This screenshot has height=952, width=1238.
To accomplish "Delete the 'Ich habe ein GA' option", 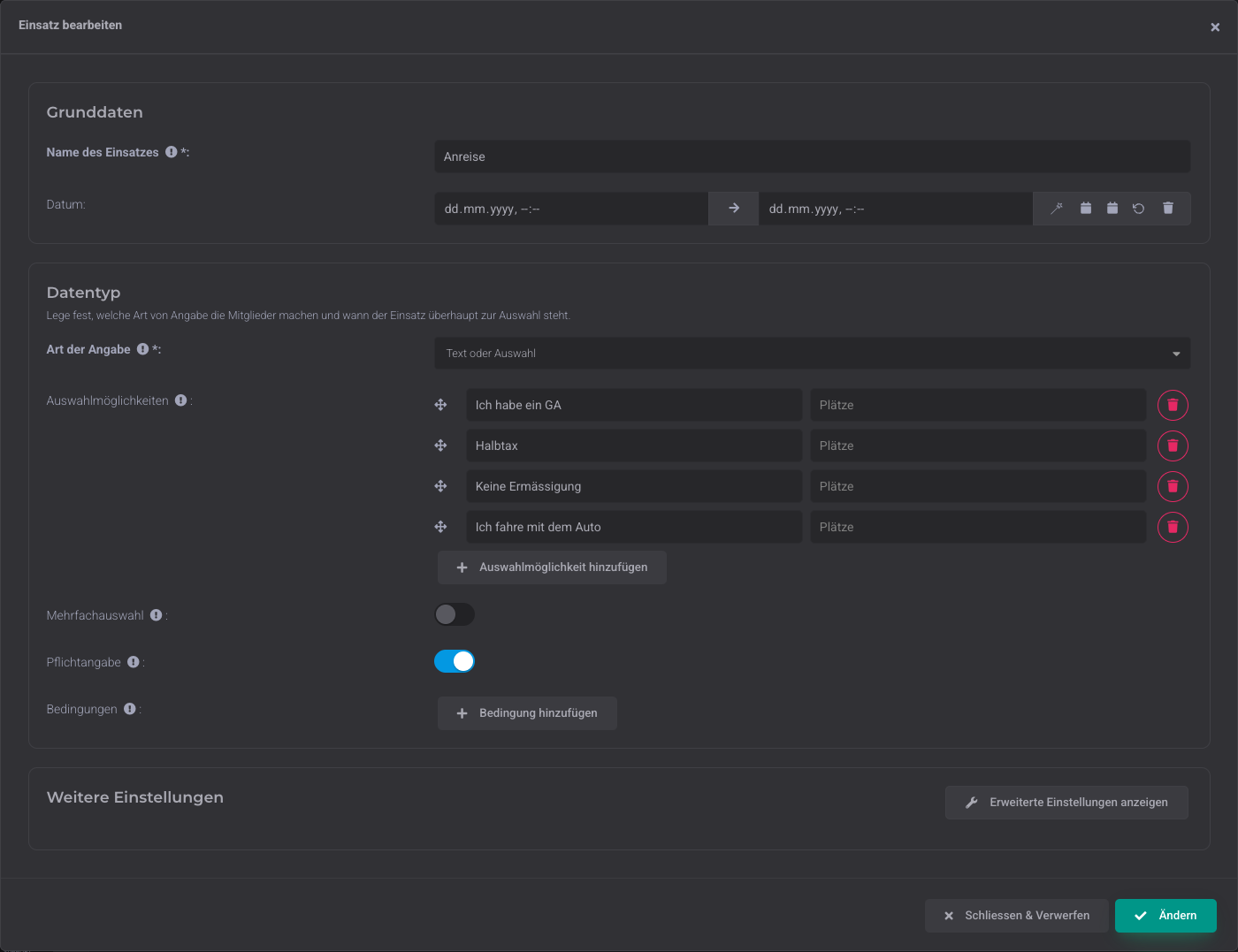I will pyautogui.click(x=1173, y=405).
